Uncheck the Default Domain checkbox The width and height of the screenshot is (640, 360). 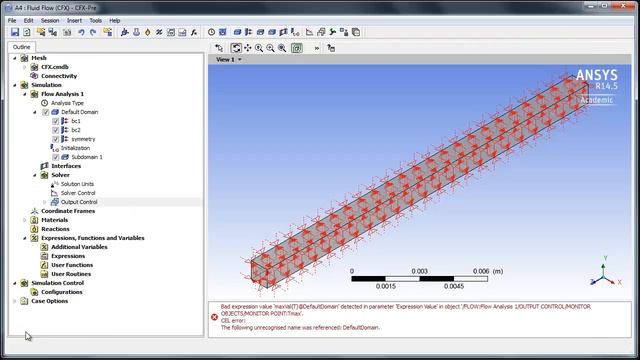tap(46, 112)
